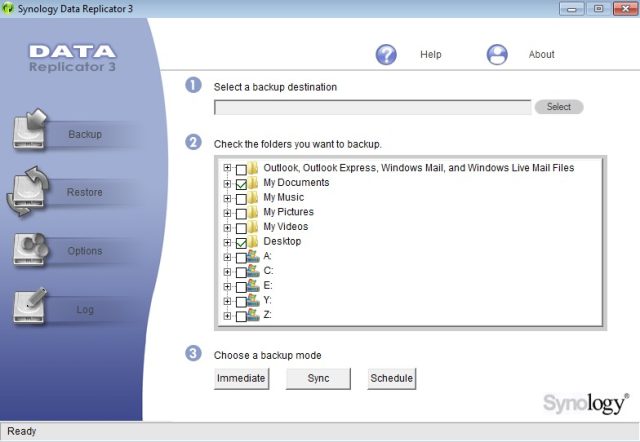
Task: Click the My Videos folder icon
Action: 253,226
